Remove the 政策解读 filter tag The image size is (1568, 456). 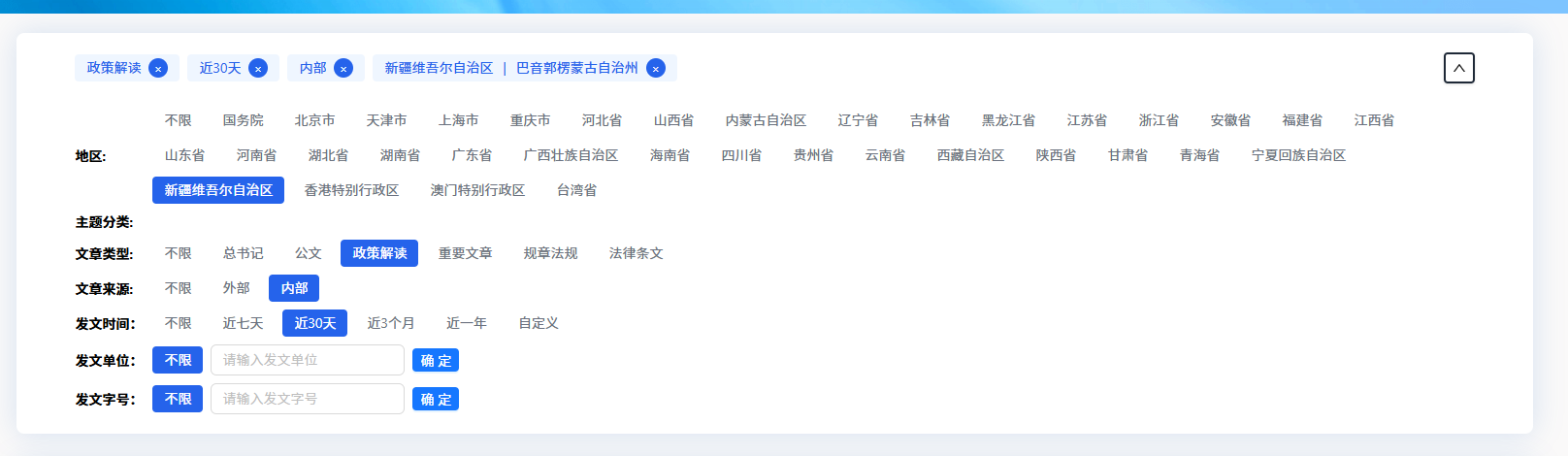[x=158, y=68]
